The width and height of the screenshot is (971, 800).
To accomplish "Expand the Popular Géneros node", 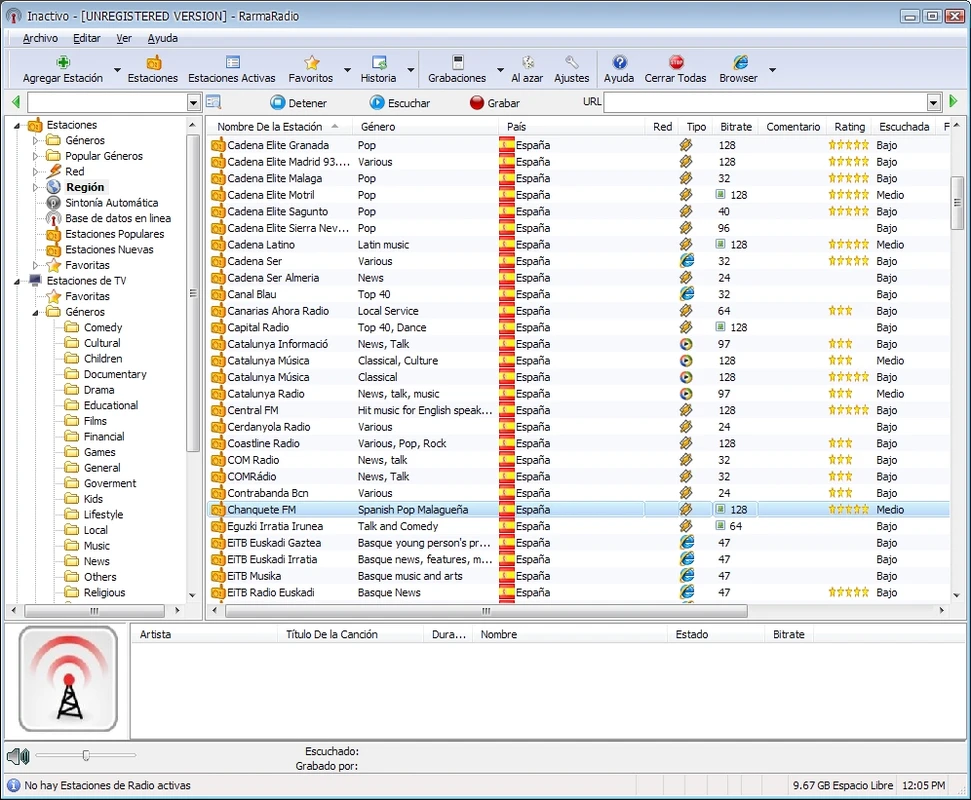I will 35,156.
